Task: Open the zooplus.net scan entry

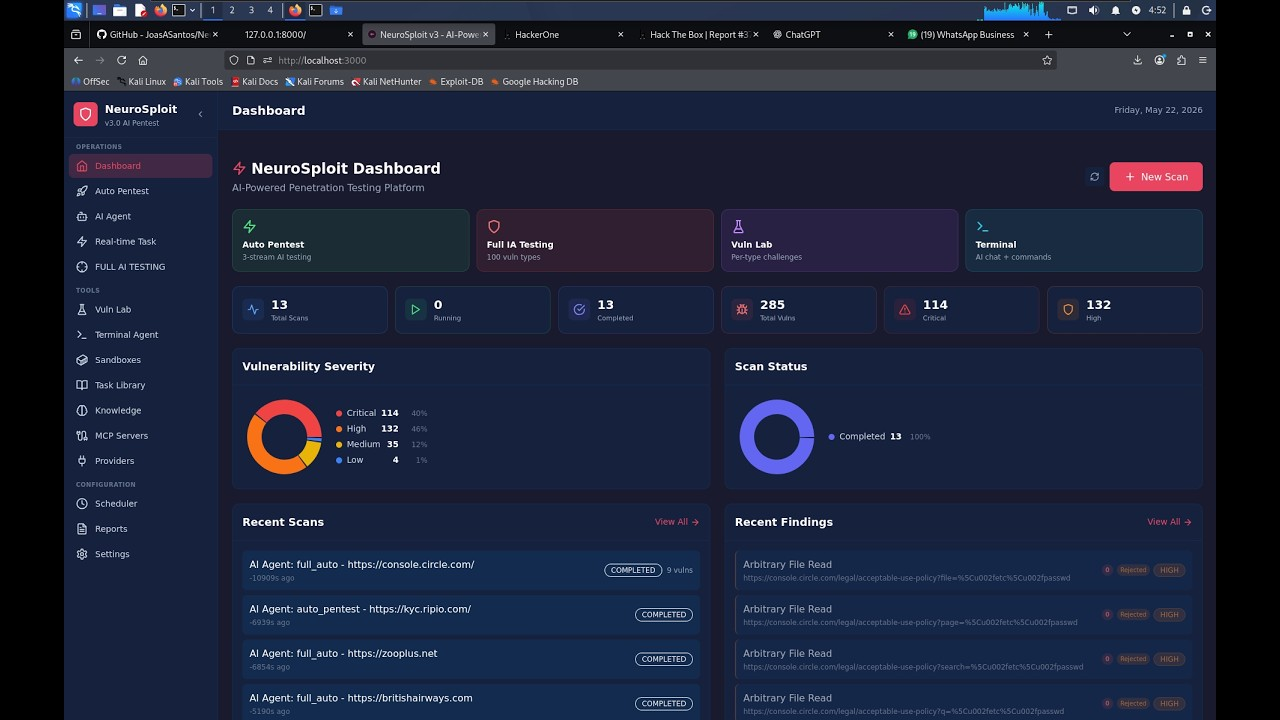Action: [x=471, y=659]
